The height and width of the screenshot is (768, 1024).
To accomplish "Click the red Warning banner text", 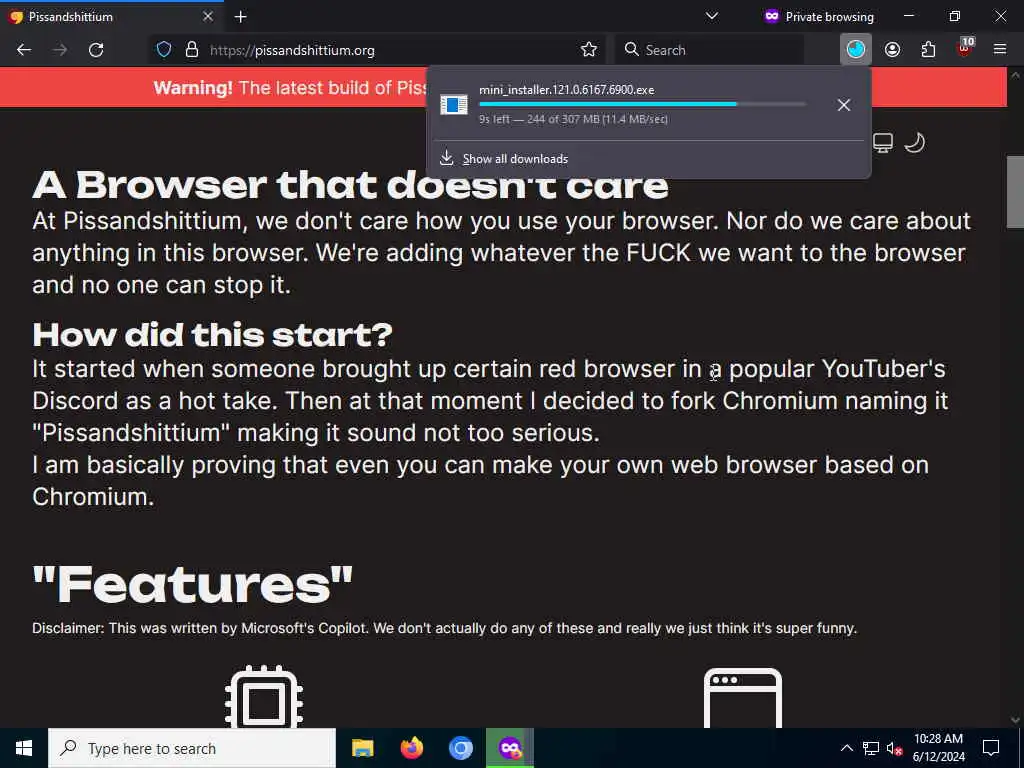I will coord(290,88).
